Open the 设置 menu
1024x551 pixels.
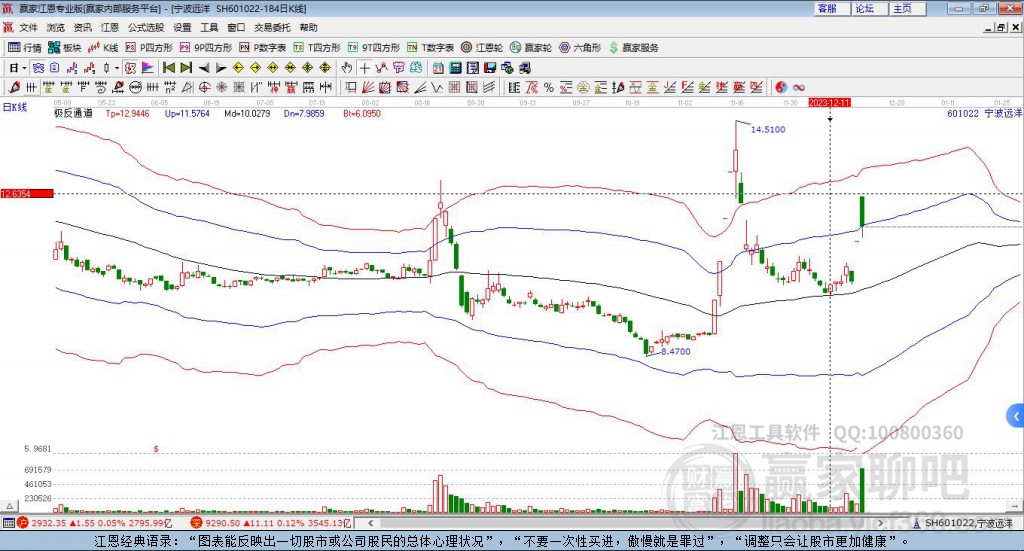182,27
